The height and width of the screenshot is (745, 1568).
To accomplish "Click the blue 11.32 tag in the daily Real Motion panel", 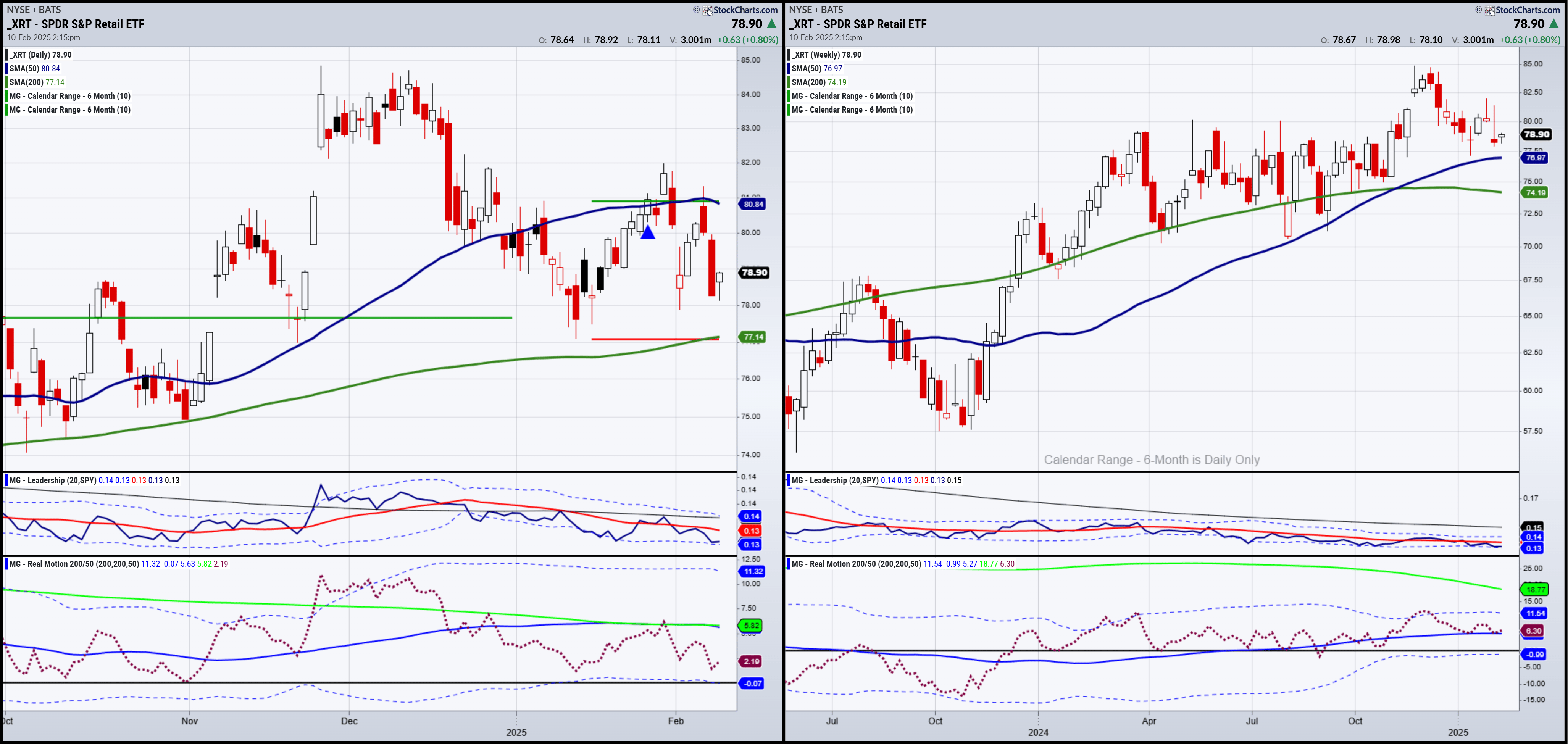I will click(752, 571).
